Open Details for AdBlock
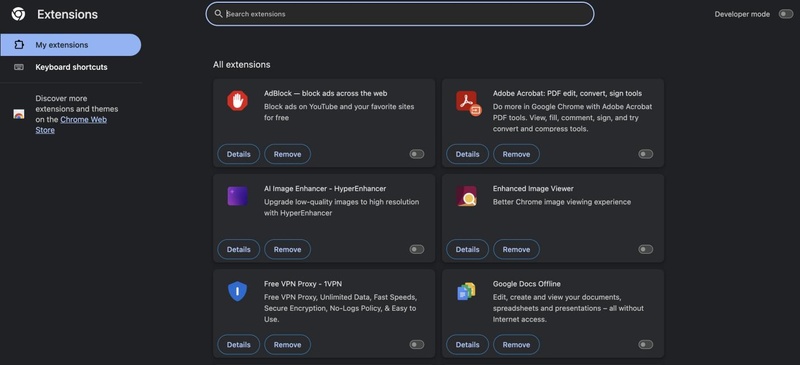800x365 pixels. 239,154
